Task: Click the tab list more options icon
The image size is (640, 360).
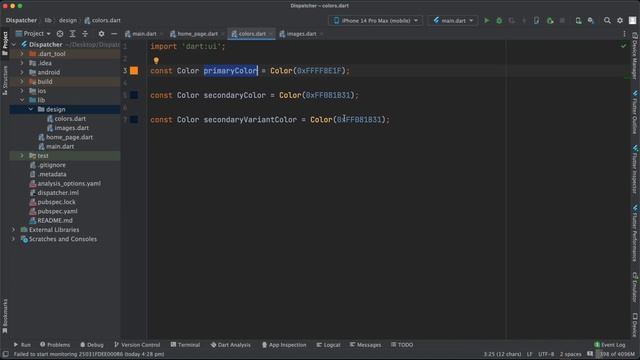Action: coord(624,34)
